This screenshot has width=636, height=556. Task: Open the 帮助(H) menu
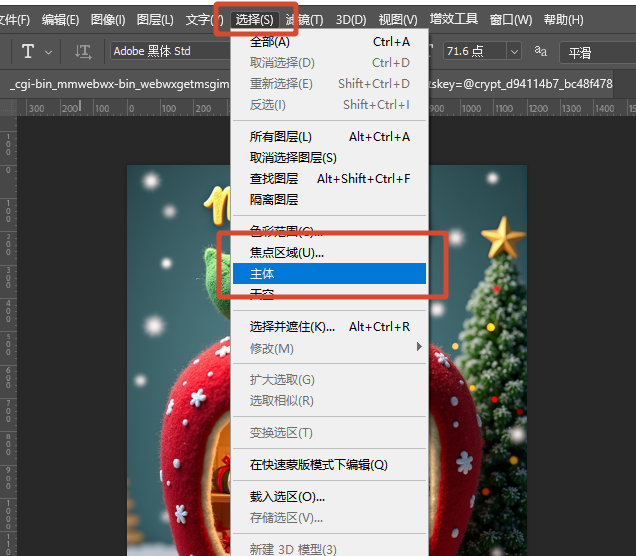pyautogui.click(x=563, y=19)
